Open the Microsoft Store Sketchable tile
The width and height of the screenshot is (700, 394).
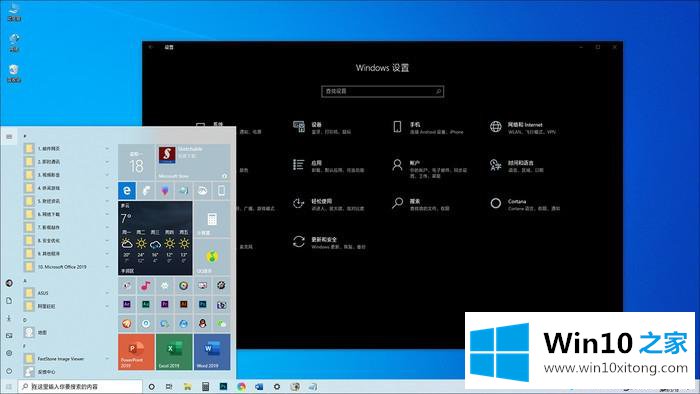click(x=193, y=162)
